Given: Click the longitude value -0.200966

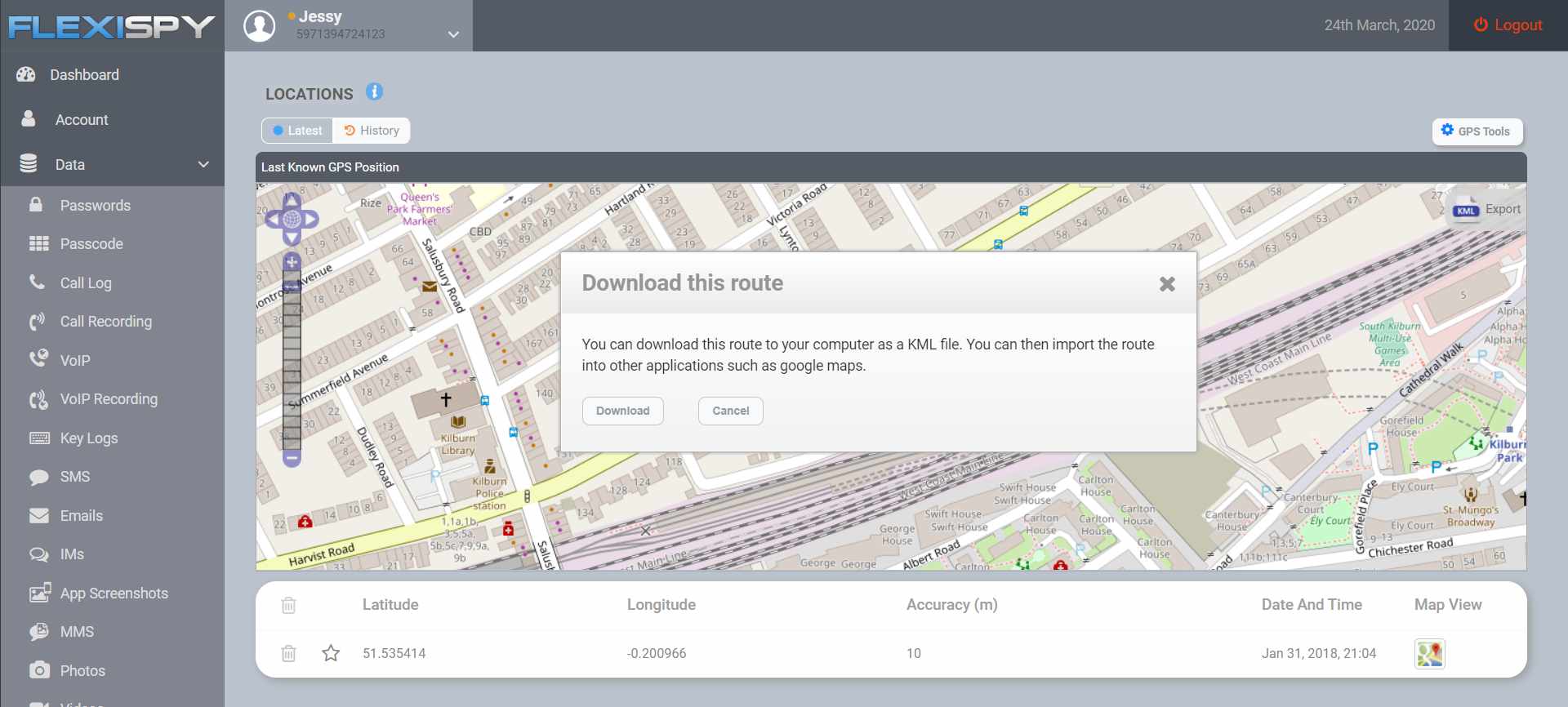Looking at the screenshot, I should 657,653.
